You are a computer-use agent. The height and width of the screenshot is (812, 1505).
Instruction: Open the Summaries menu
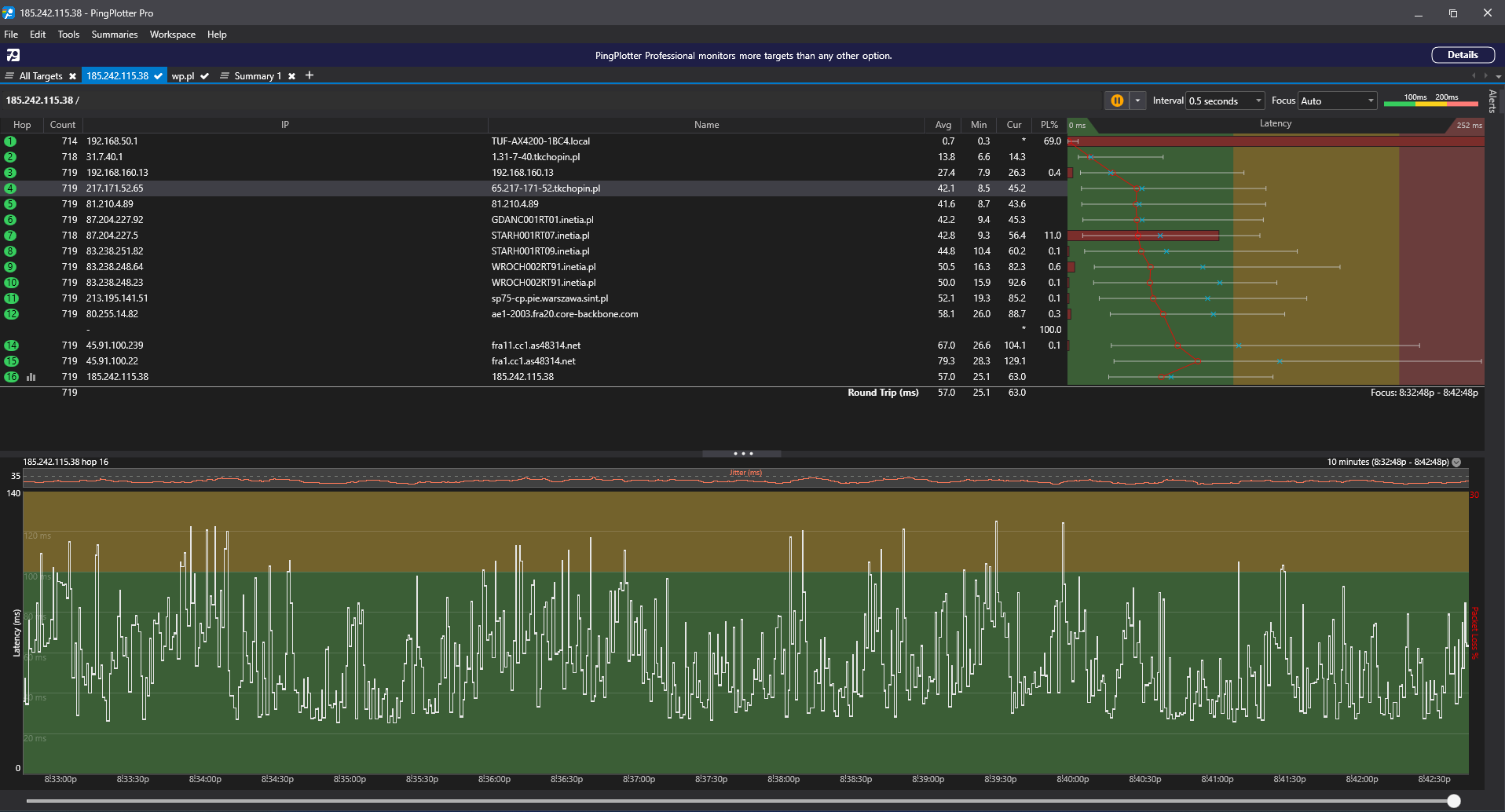114,35
